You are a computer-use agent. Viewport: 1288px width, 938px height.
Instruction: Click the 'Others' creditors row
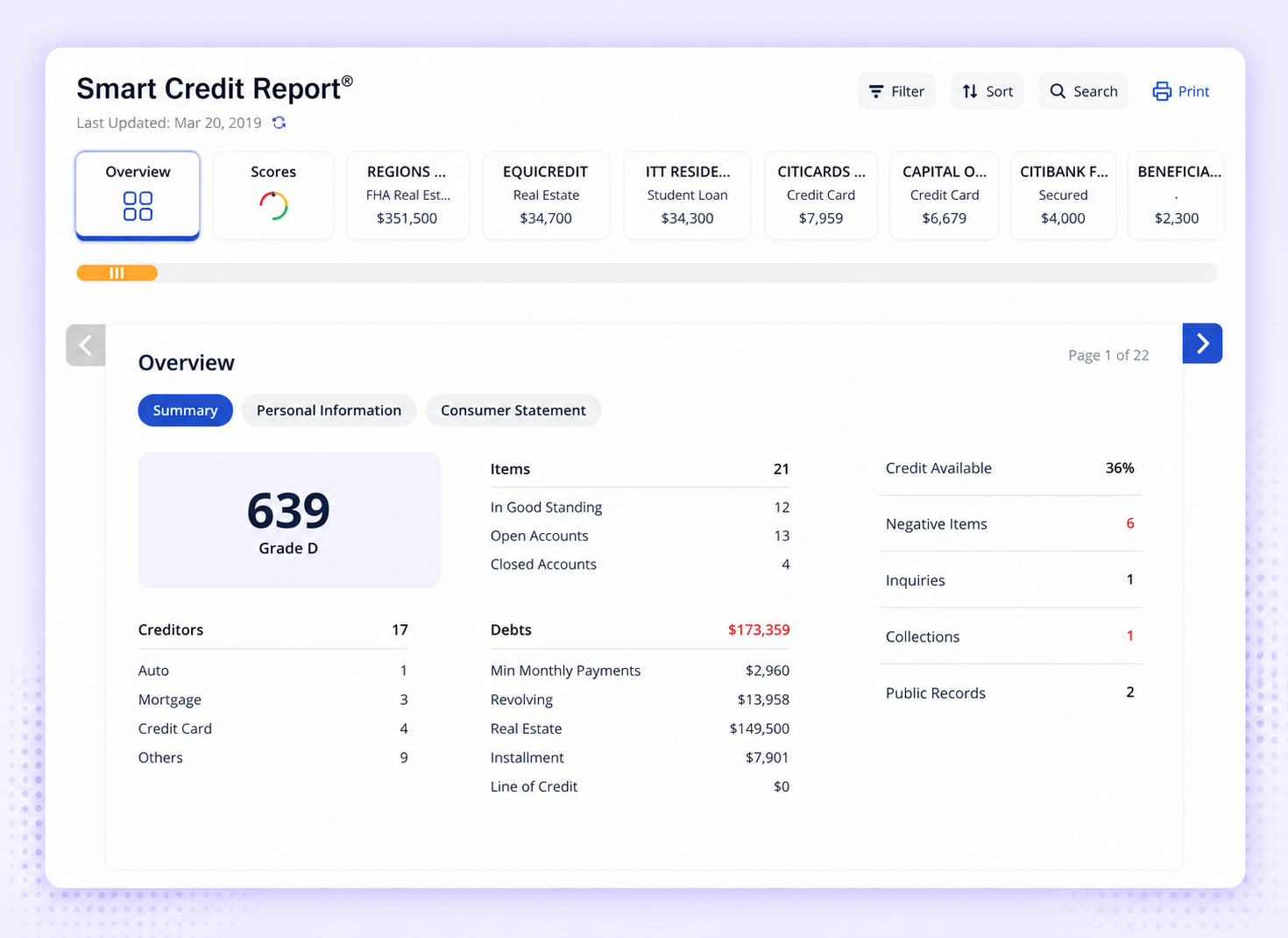(272, 757)
